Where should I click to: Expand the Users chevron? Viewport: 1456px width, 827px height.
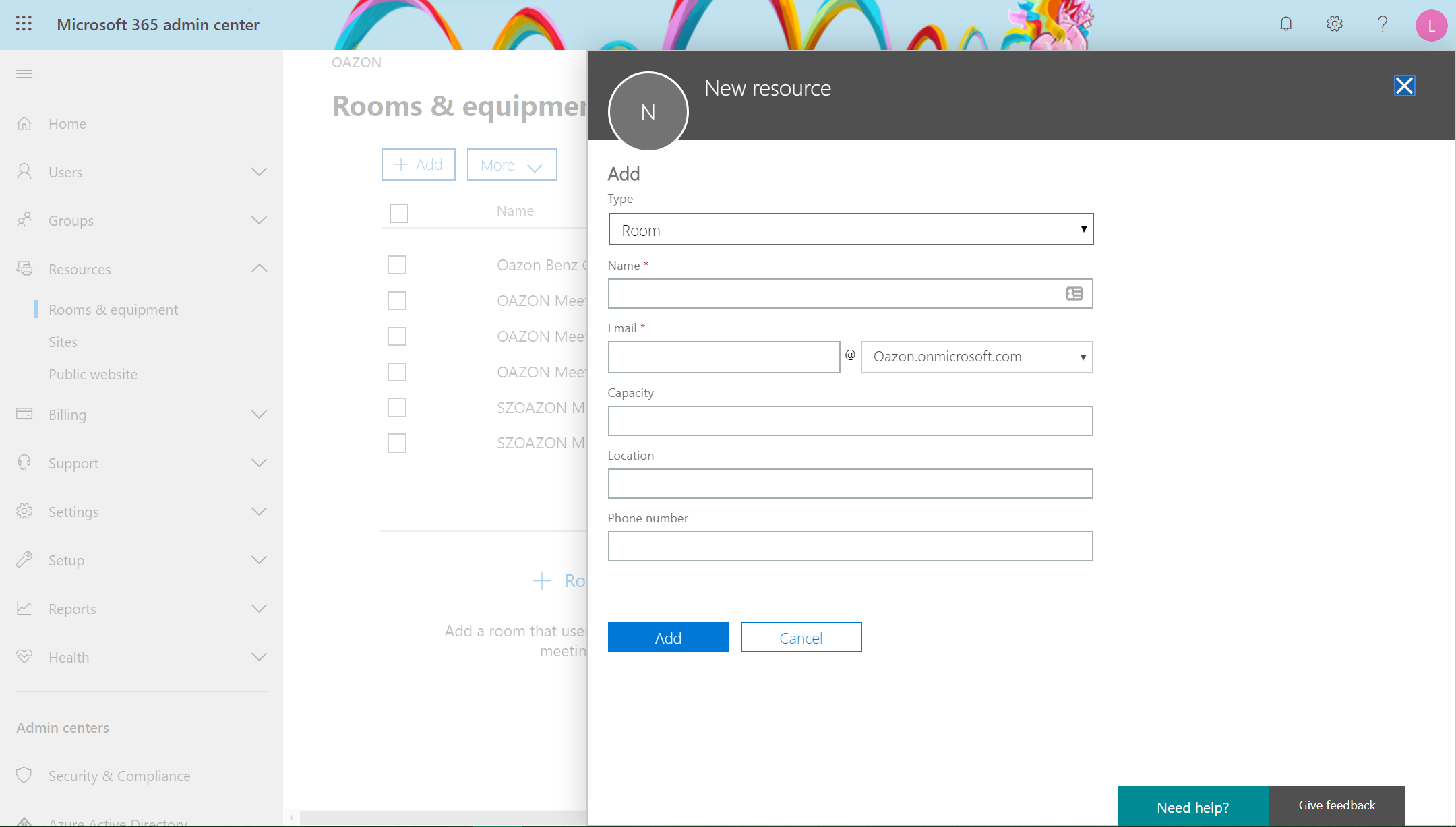click(259, 172)
